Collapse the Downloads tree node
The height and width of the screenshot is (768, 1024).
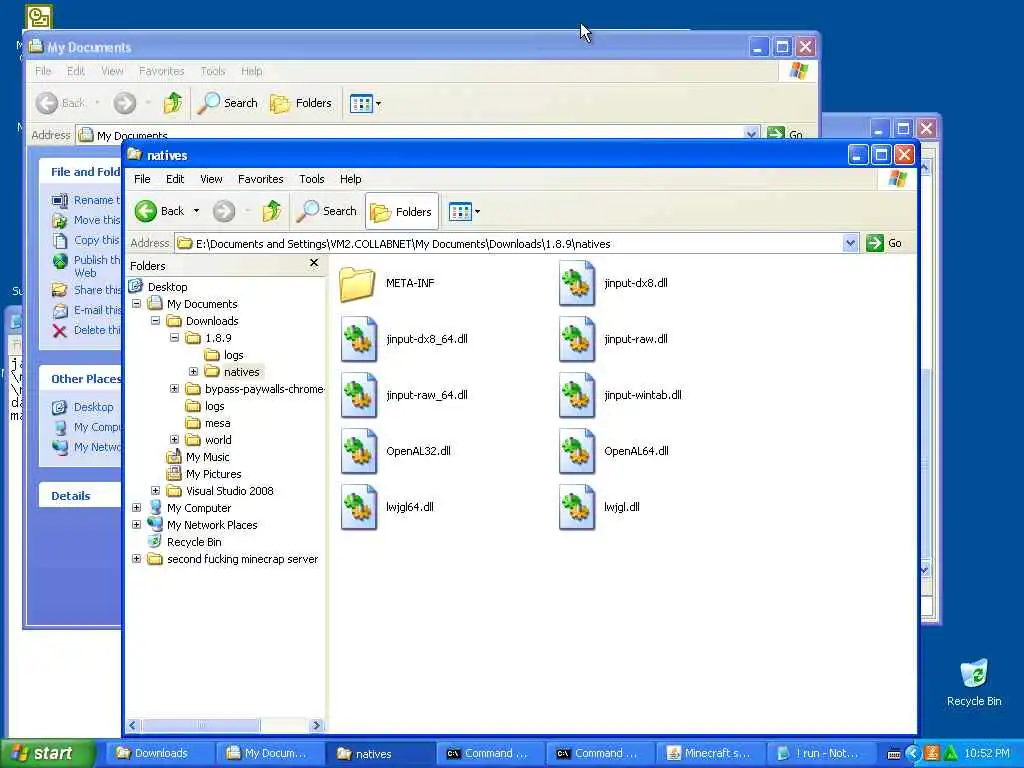coord(155,321)
